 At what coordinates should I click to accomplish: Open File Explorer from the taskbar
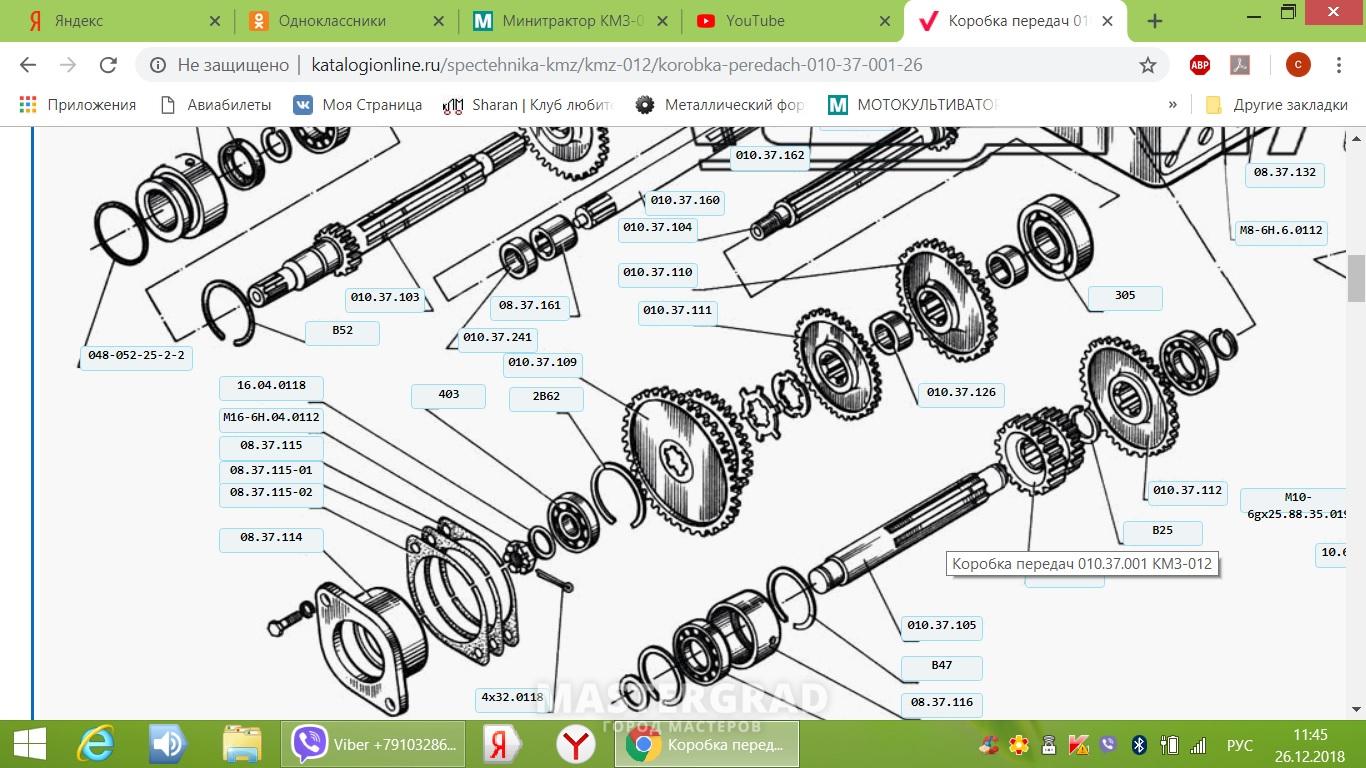pos(242,744)
